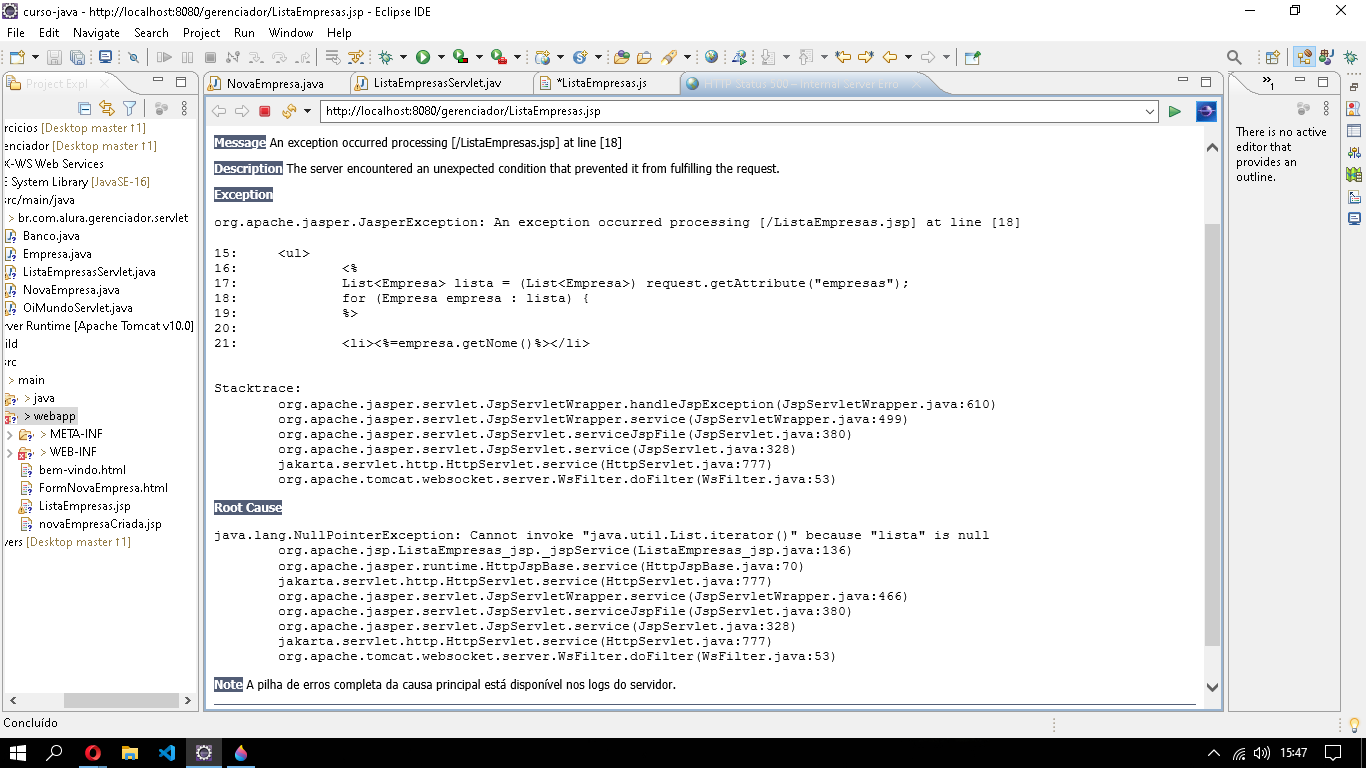Image resolution: width=1366 pixels, height=768 pixels.
Task: Open Project Explorer view menu (three dots)
Action: (x=184, y=108)
